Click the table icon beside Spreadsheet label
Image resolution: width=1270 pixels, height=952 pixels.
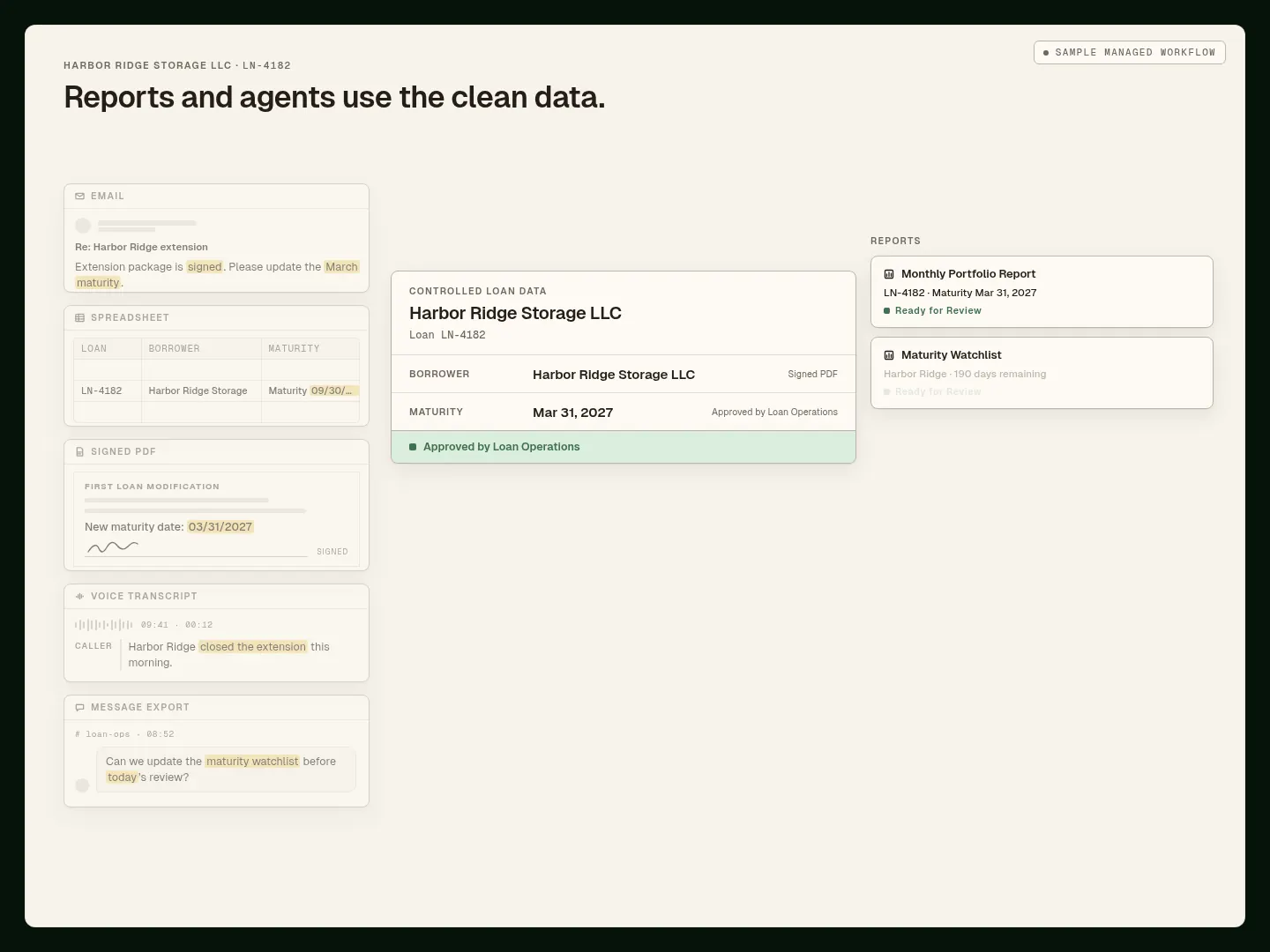click(80, 317)
